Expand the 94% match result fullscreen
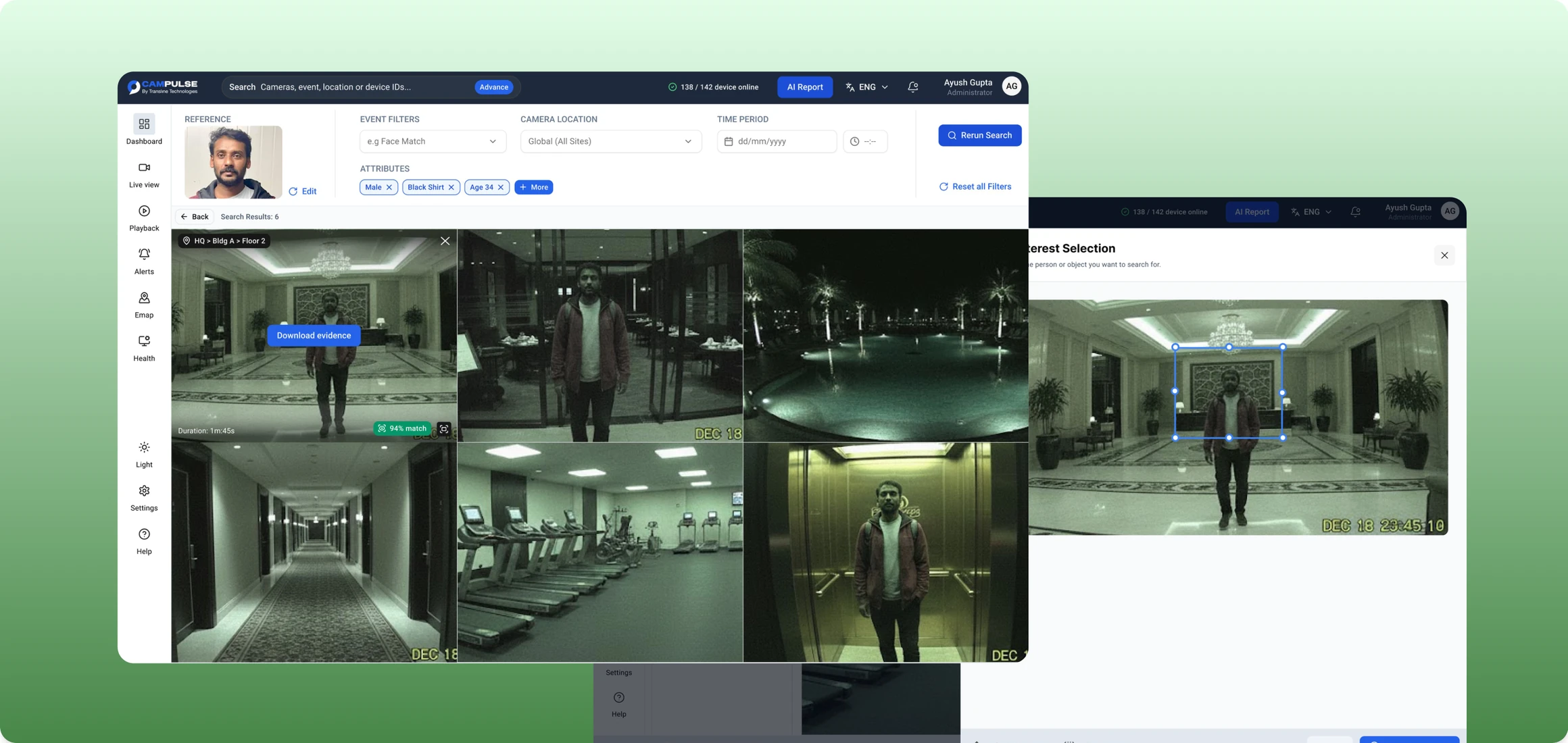 tap(444, 429)
